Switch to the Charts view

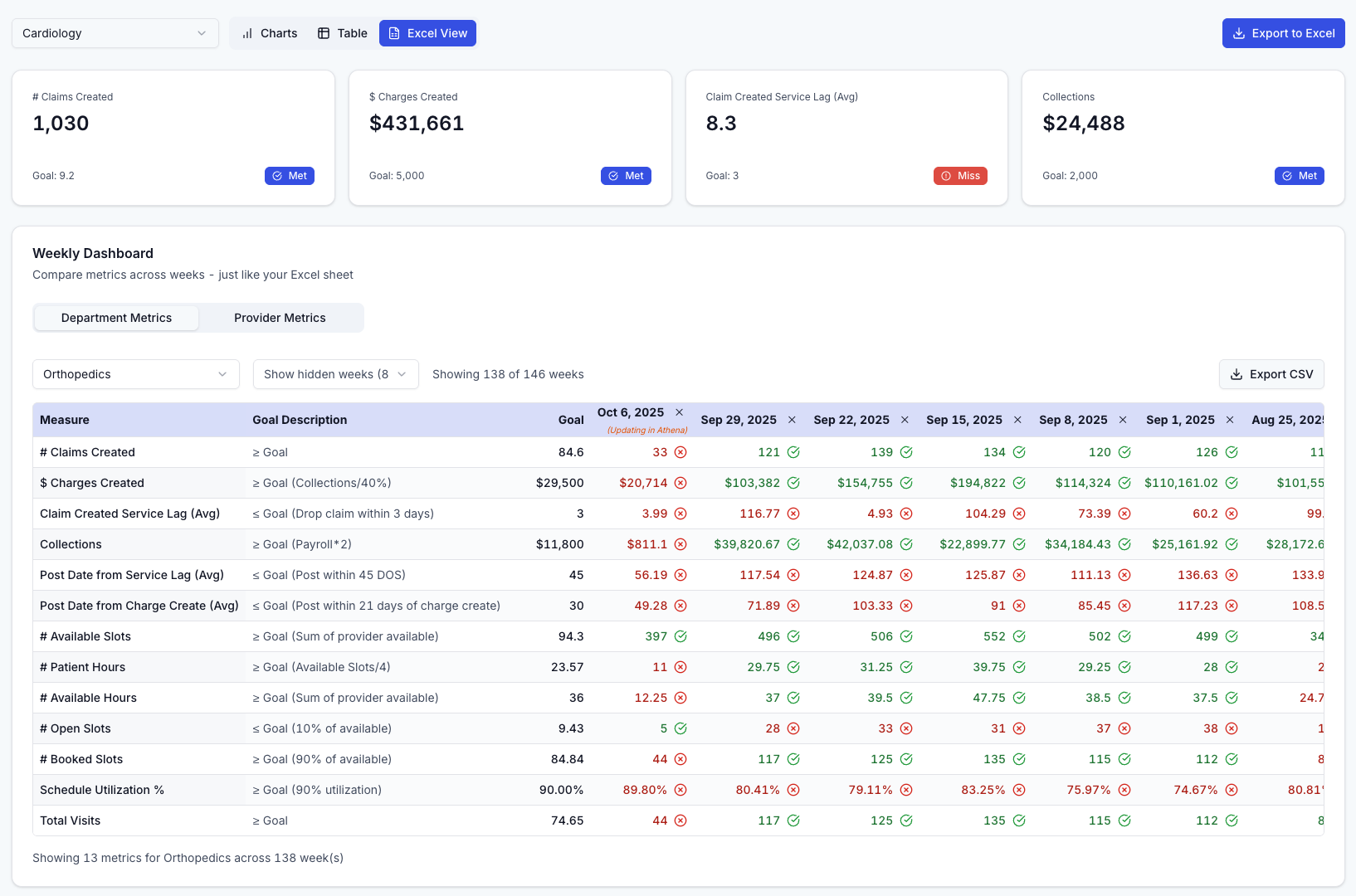pos(269,33)
